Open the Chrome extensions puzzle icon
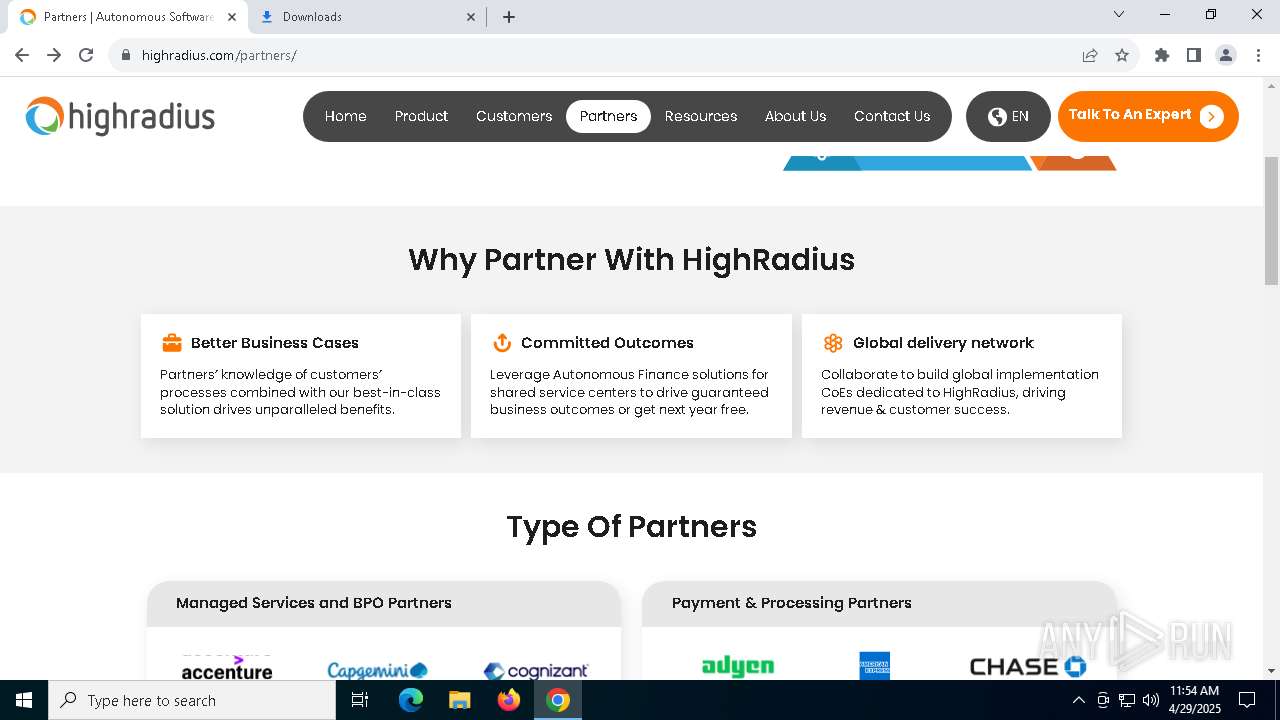This screenshot has height=720, width=1280. [1162, 55]
